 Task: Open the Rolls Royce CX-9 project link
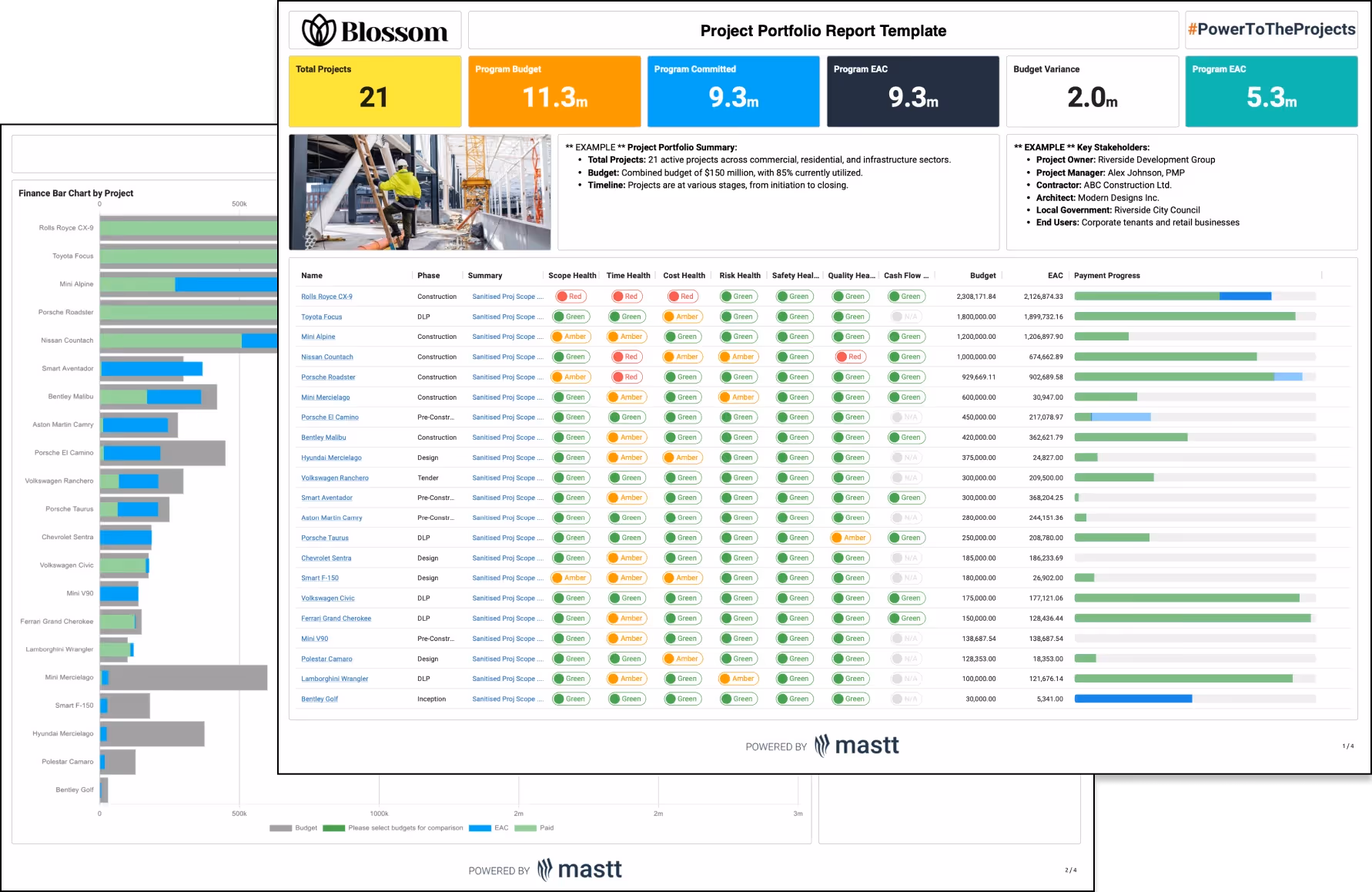point(326,297)
